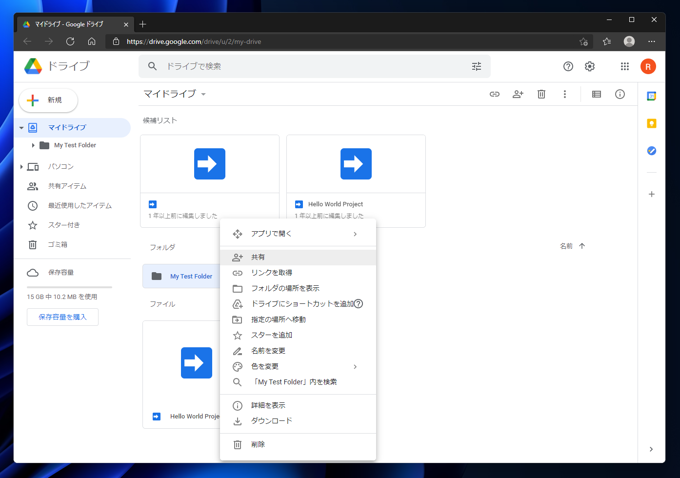Open the Help question mark icon
This screenshot has width=680, height=478.
[x=568, y=66]
